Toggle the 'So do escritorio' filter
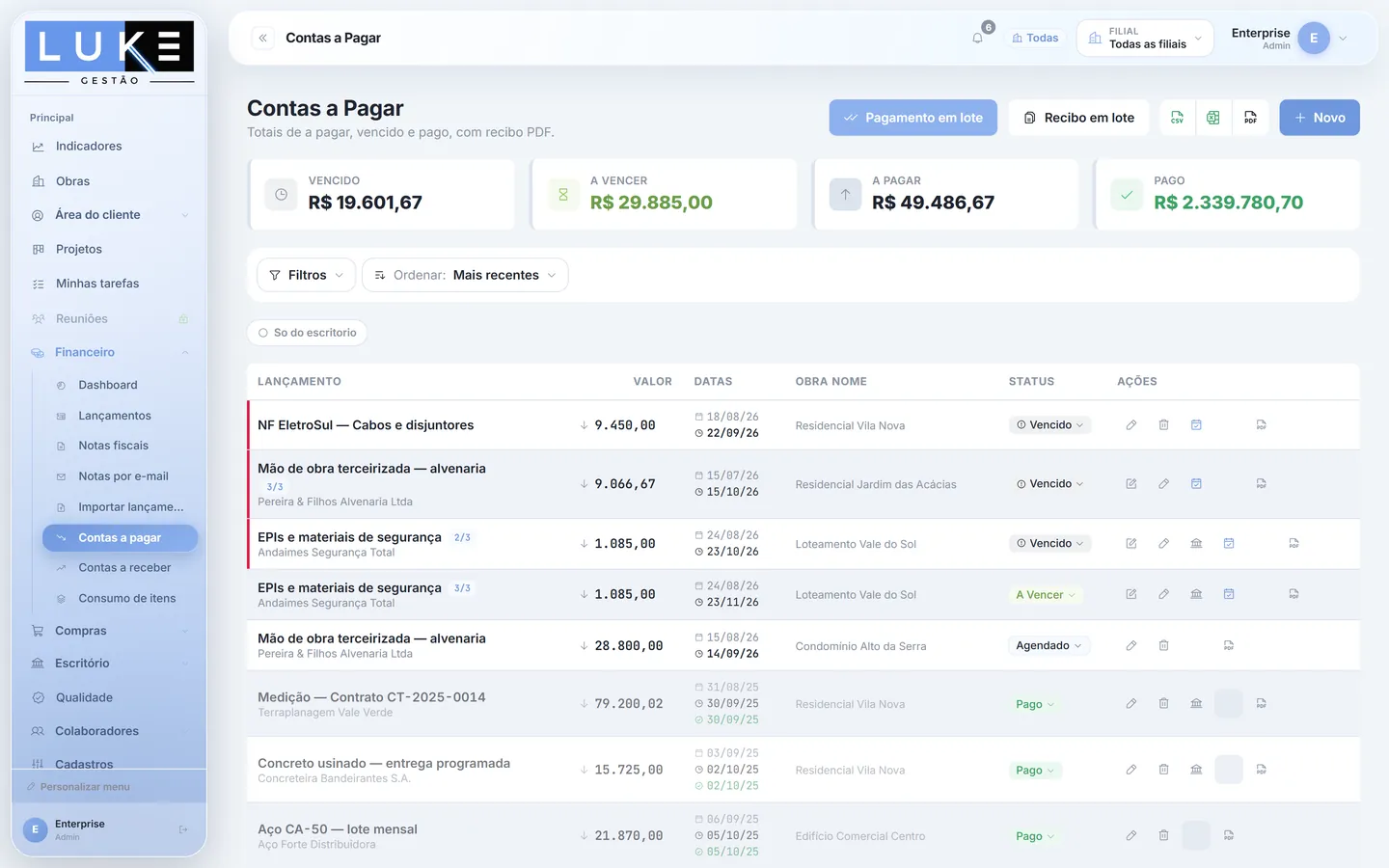1389x868 pixels. click(307, 333)
